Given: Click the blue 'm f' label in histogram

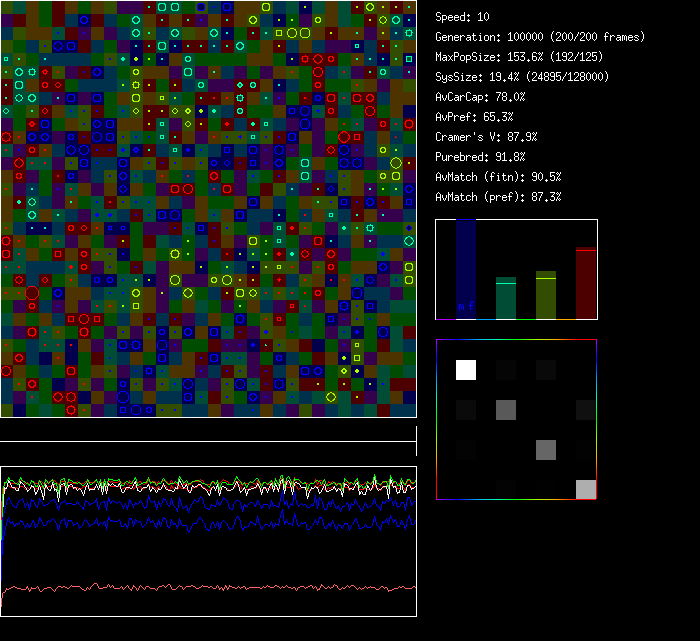Looking at the screenshot, I should (466, 306).
